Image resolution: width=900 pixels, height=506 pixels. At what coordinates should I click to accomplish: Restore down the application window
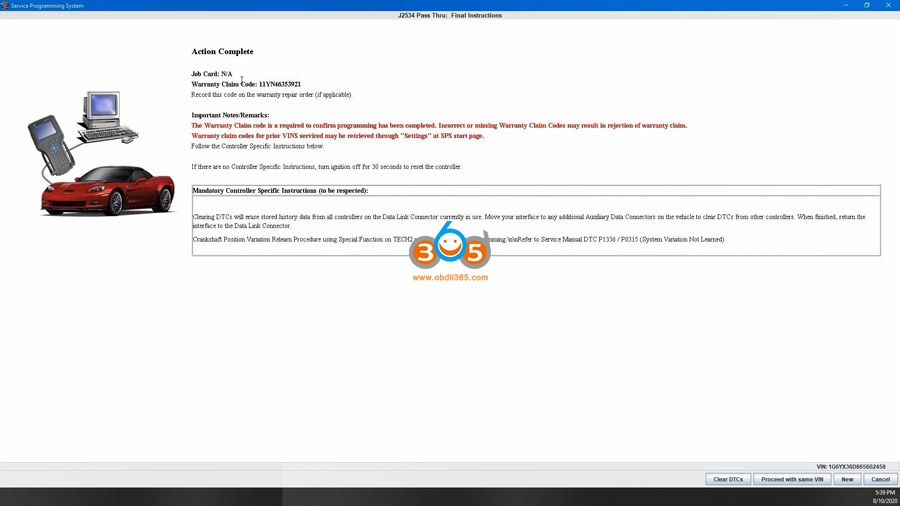(867, 5)
